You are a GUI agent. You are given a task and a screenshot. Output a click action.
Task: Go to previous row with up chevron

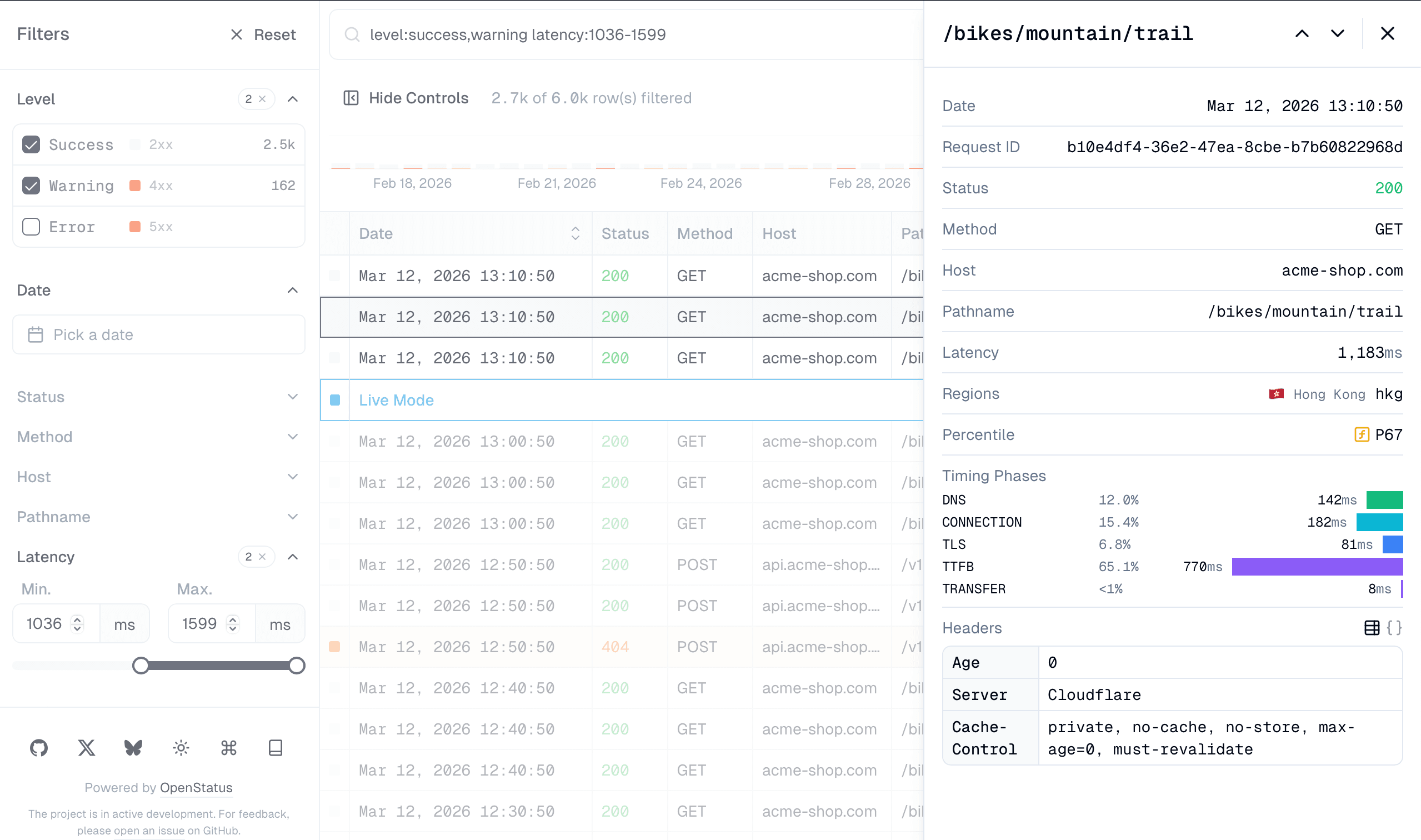1302,33
